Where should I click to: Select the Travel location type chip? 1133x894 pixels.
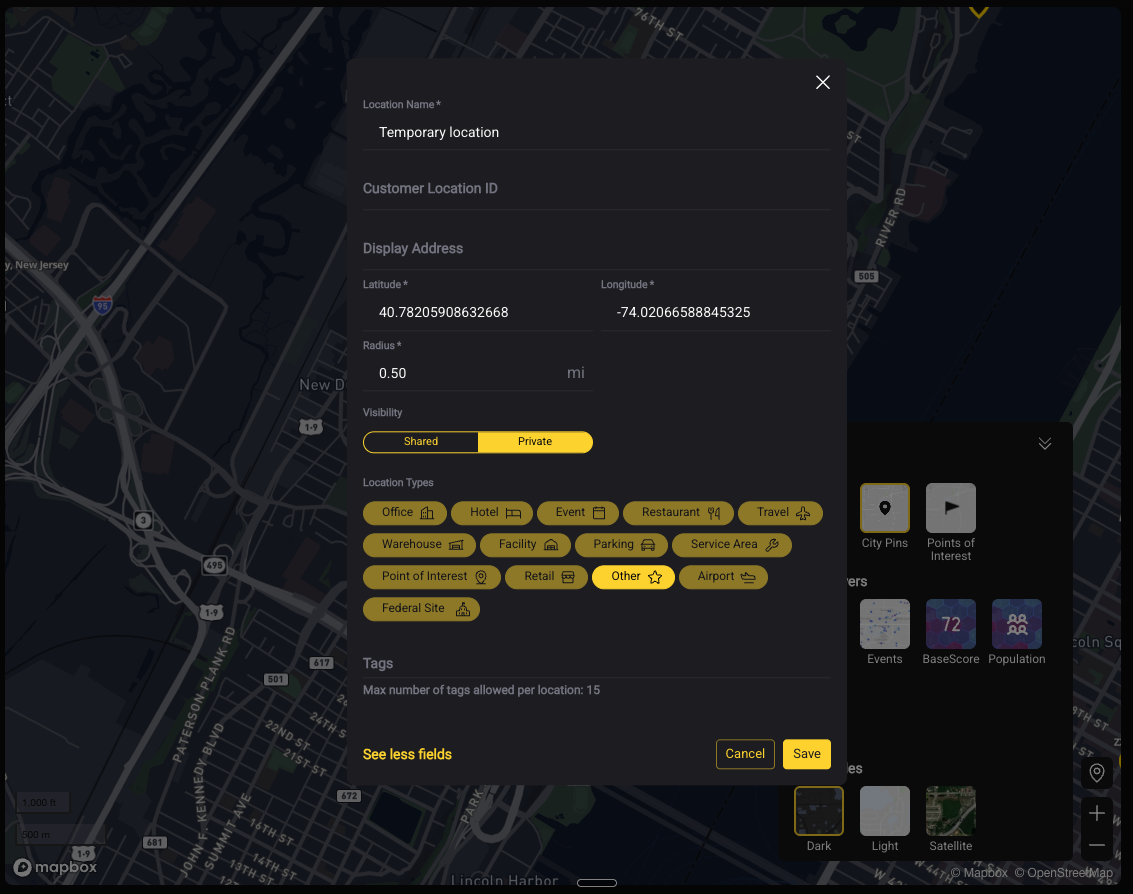tap(780, 512)
